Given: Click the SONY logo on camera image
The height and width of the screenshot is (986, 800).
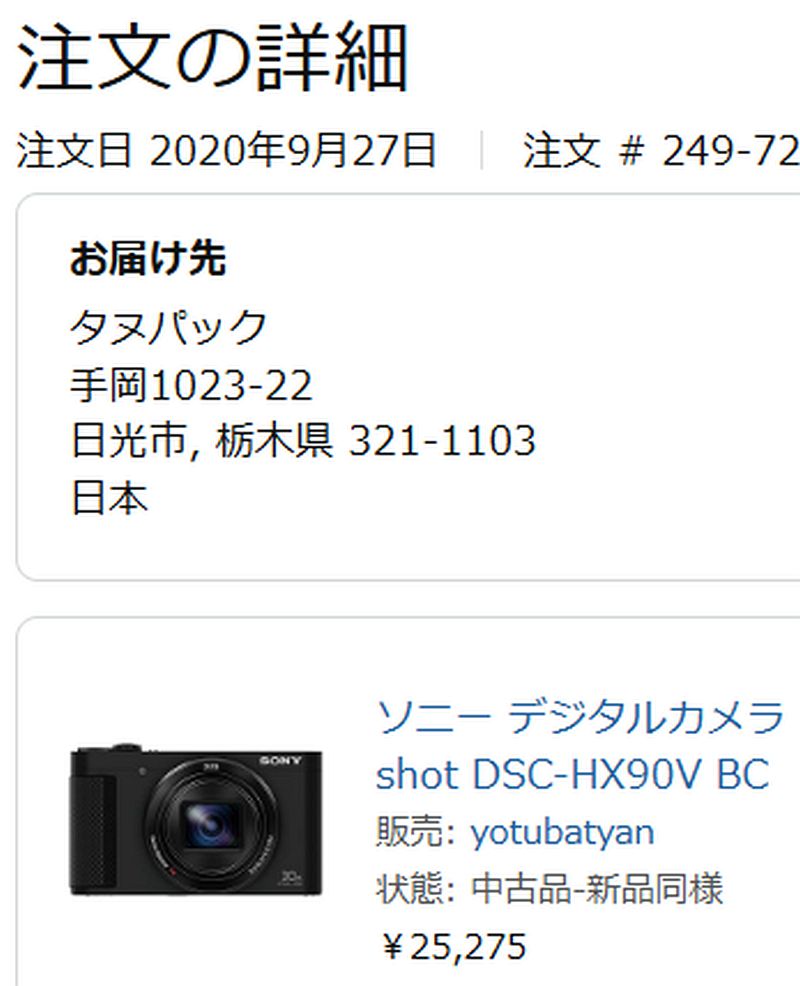Looking at the screenshot, I should click(281, 760).
